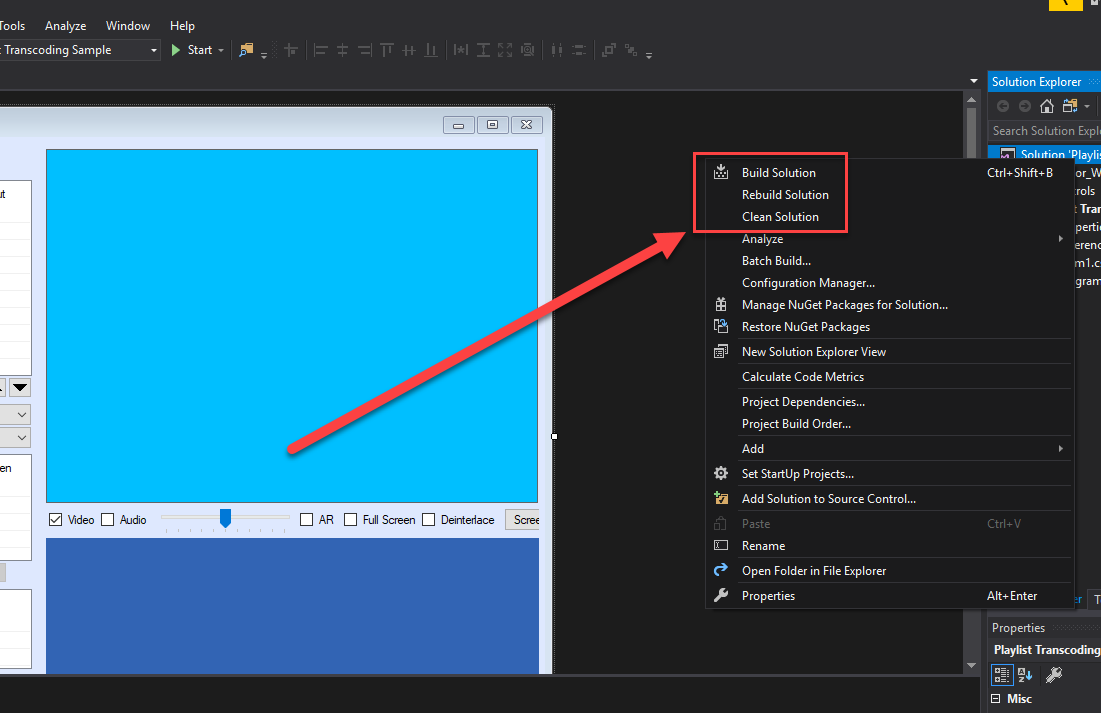
Task: Click the Find in Files toolbar icon
Action: tap(246, 50)
